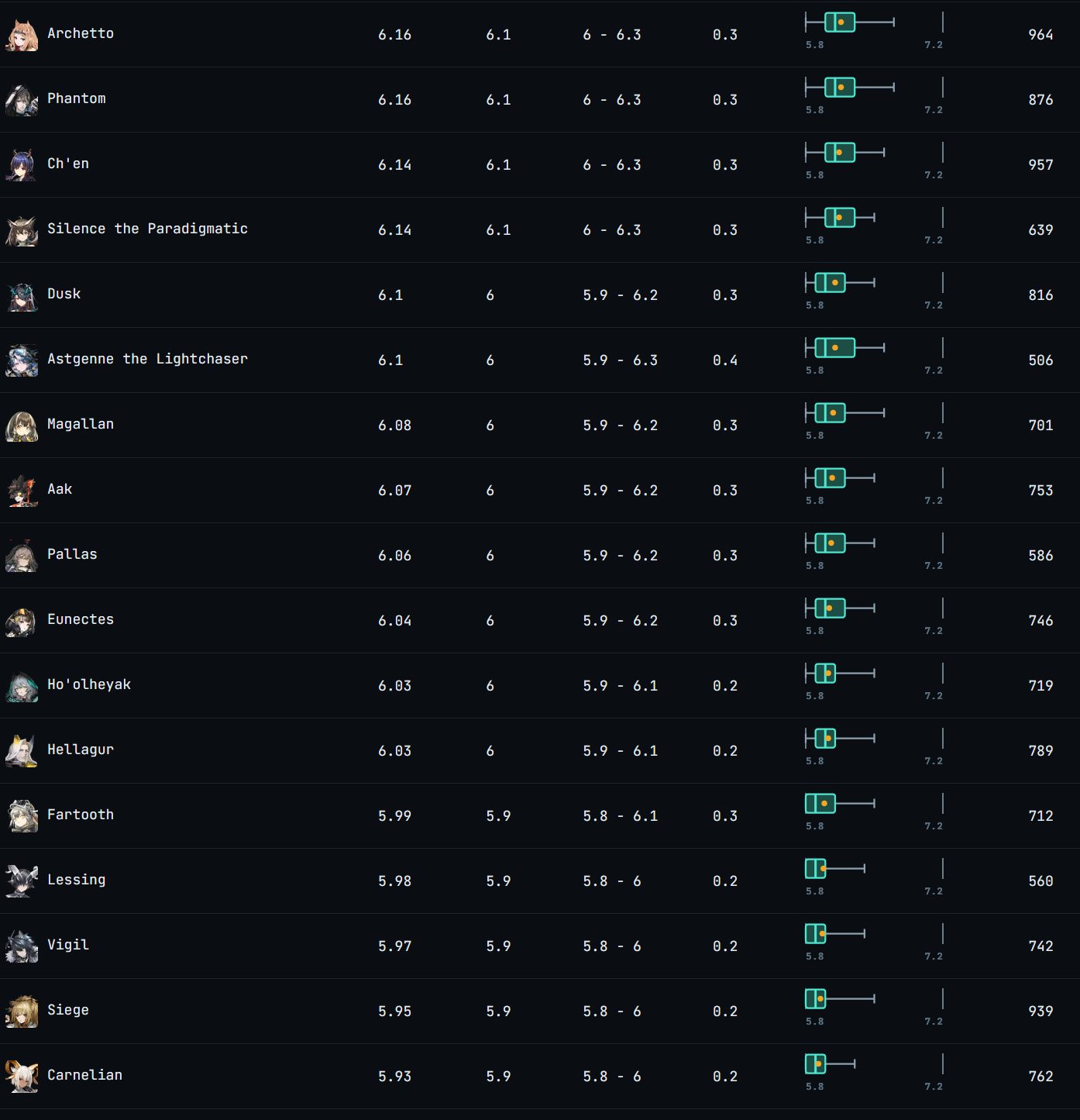Open Ho'olheyak's avatar icon
The image size is (1080, 1120).
pos(22,686)
